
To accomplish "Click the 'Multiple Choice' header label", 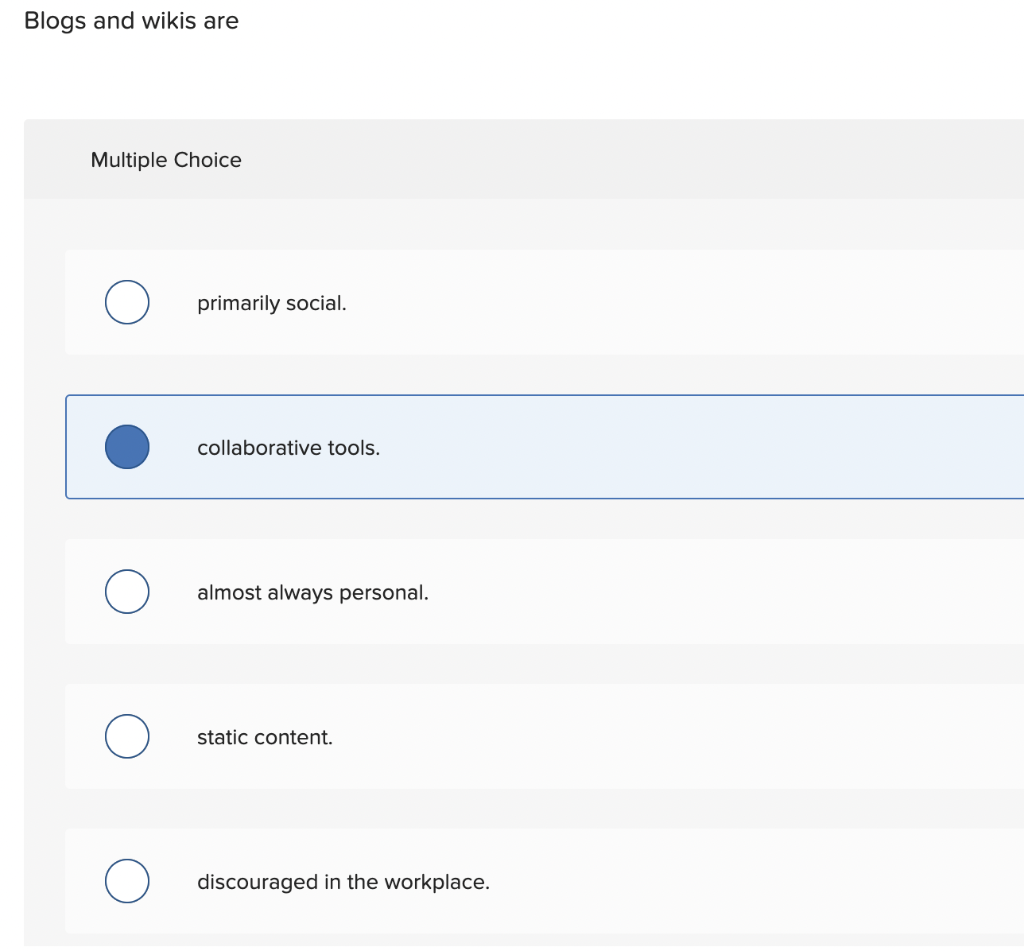I will coord(166,160).
